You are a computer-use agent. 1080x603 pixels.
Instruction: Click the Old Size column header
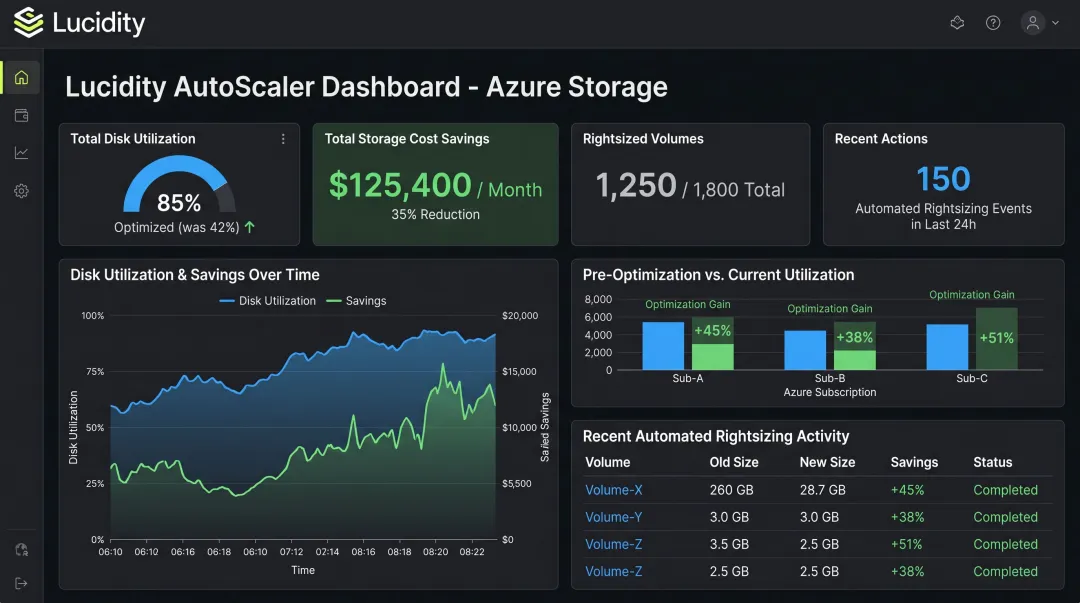734,462
